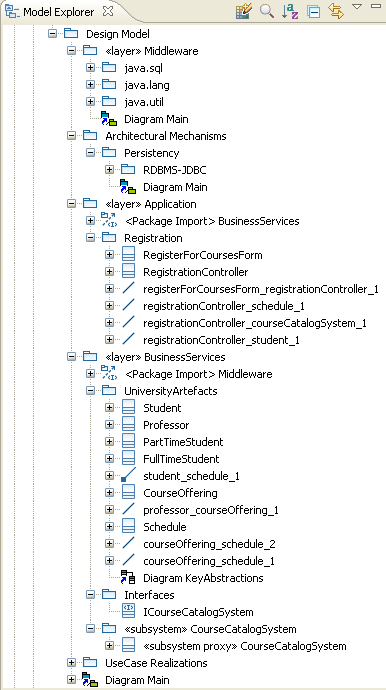Click the RegistrationController class icon
Screen dimensions: 386x690
pos(129,272)
